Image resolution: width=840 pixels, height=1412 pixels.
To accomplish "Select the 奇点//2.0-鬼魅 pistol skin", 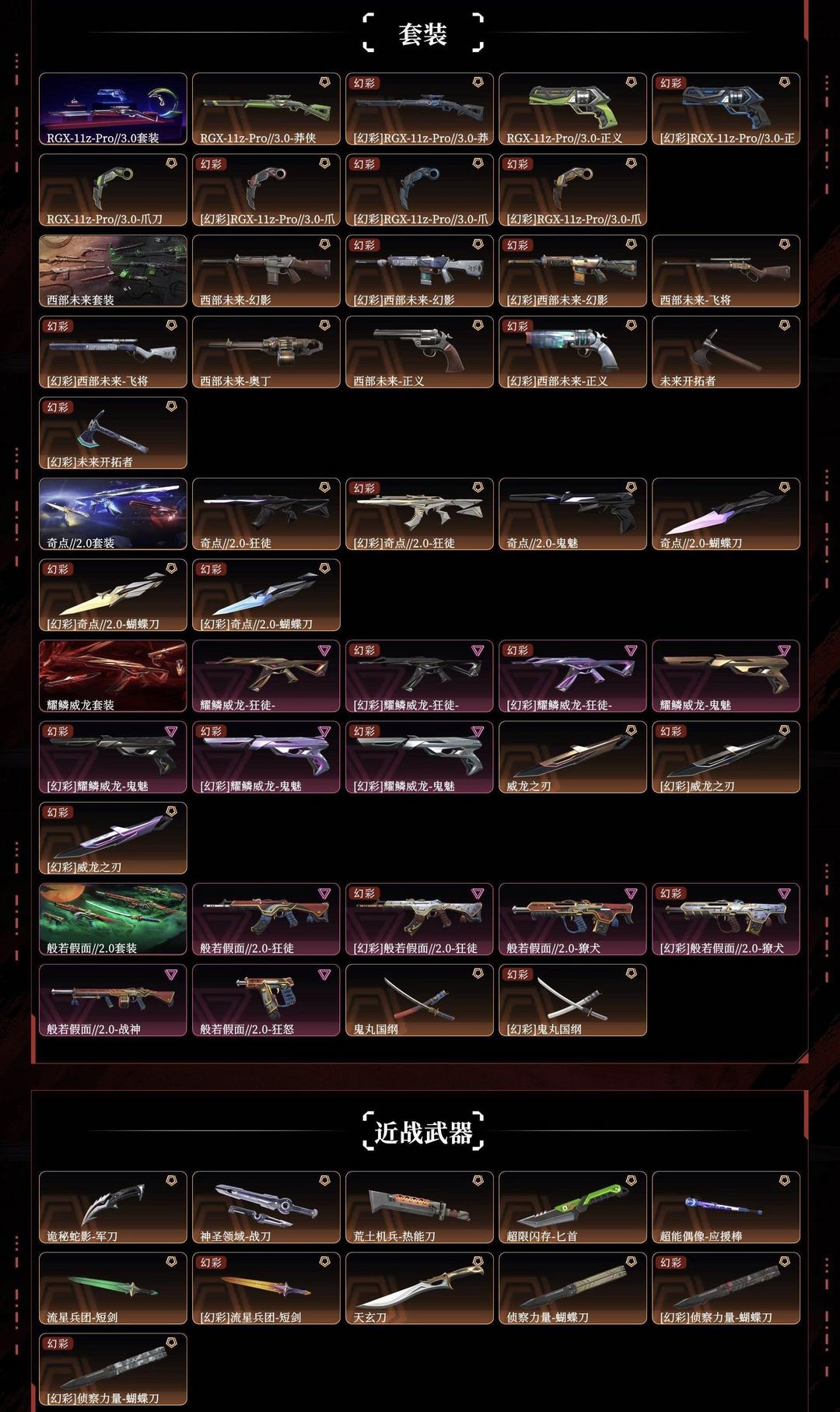I will (572, 514).
